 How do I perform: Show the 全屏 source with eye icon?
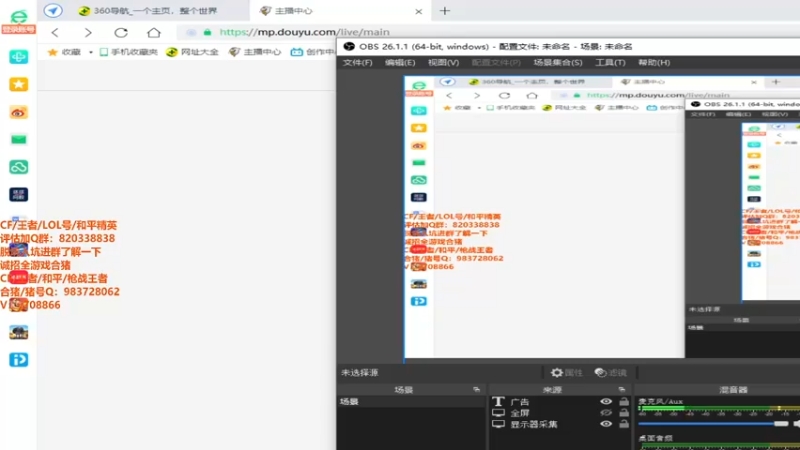[x=606, y=413]
